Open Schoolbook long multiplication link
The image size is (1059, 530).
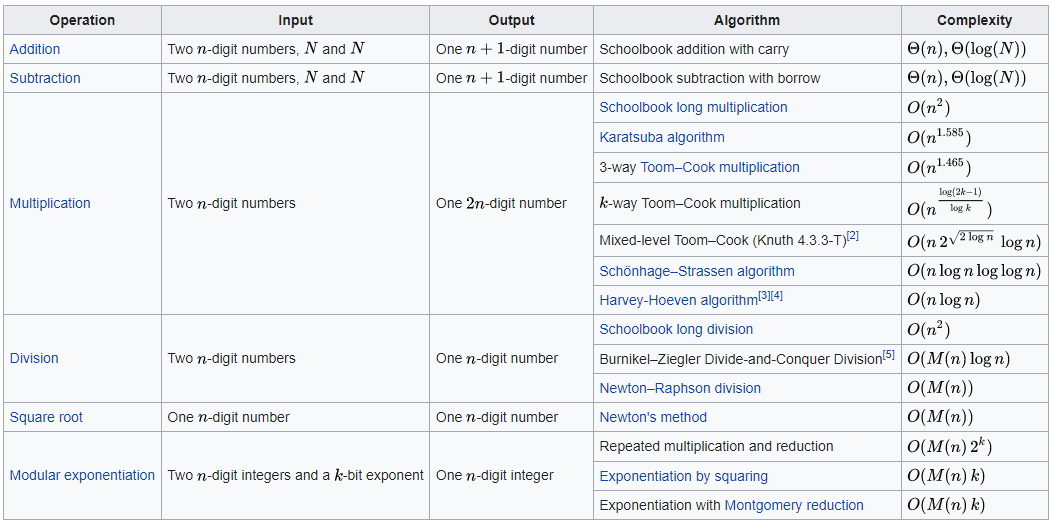693,107
